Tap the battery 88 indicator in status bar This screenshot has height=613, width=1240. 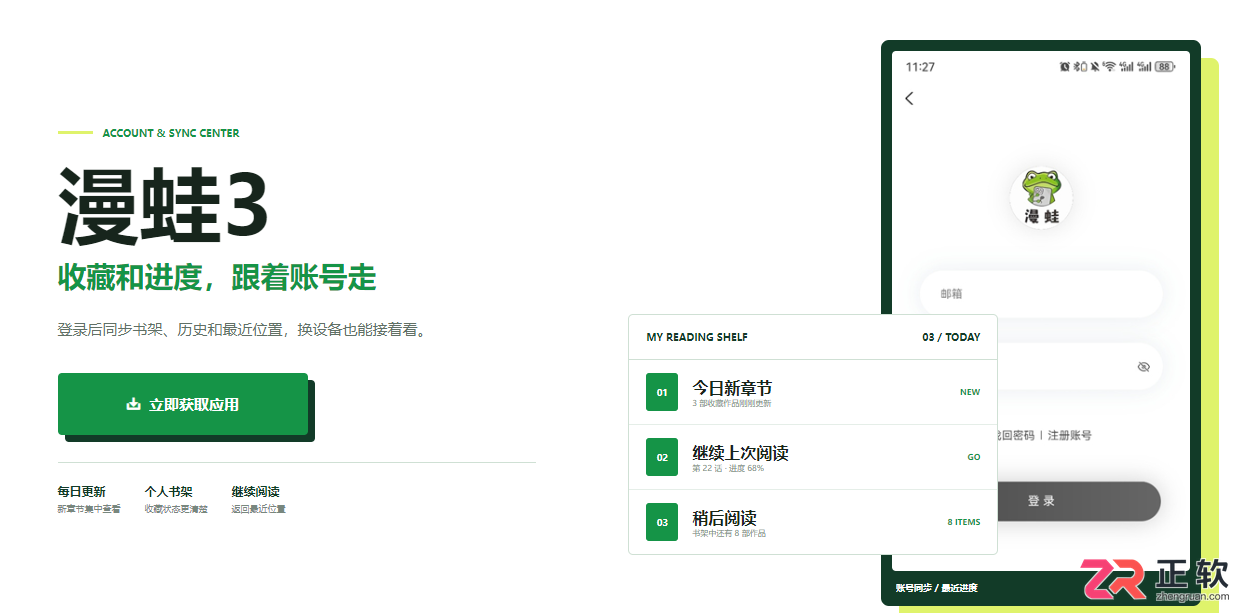[1165, 67]
